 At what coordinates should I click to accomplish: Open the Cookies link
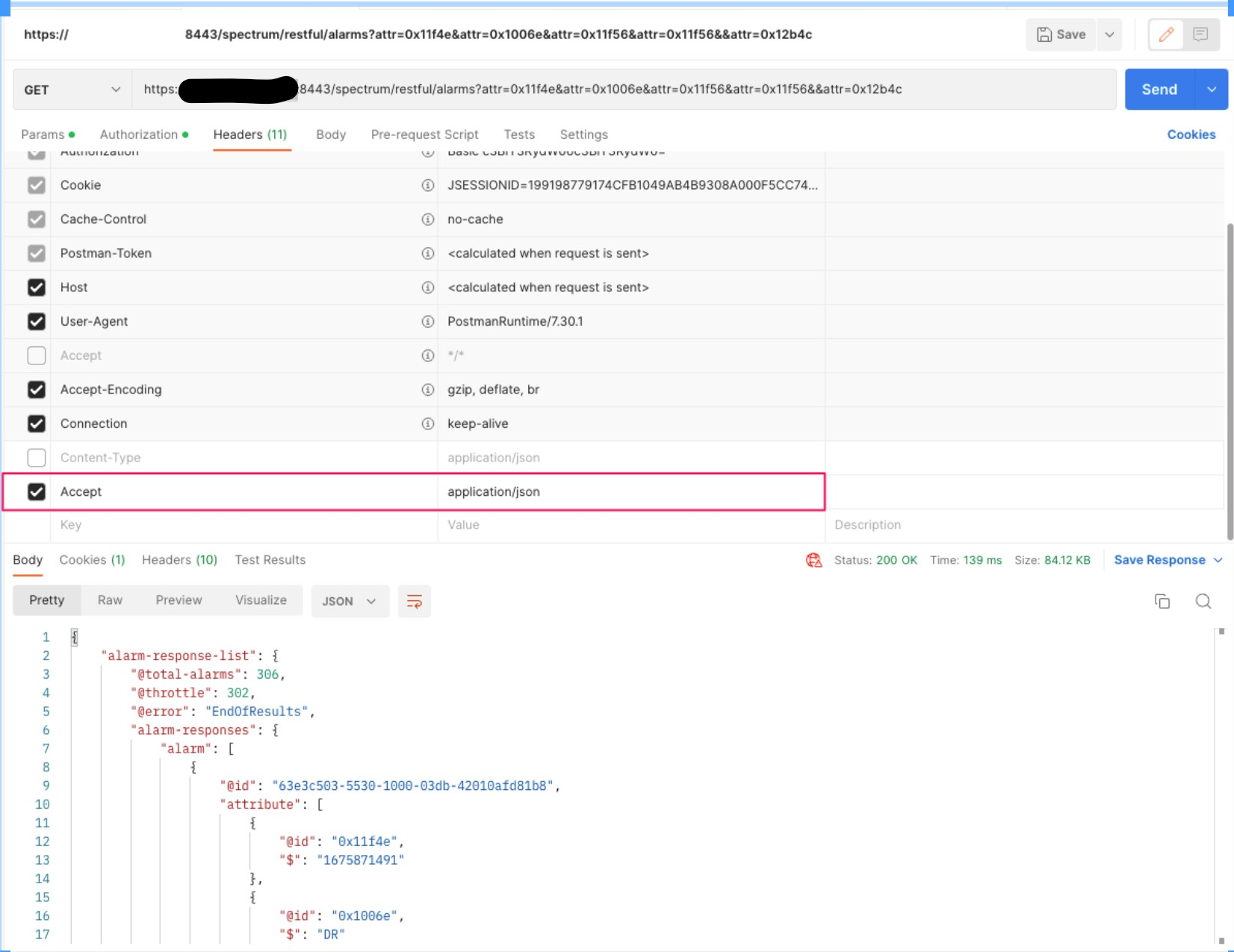click(1191, 134)
